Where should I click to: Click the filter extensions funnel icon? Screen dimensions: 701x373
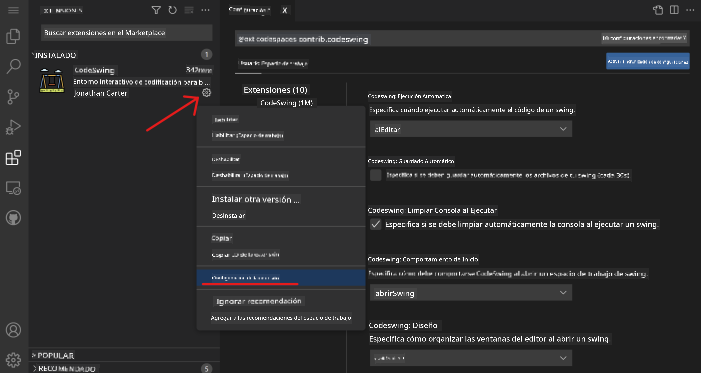156,10
